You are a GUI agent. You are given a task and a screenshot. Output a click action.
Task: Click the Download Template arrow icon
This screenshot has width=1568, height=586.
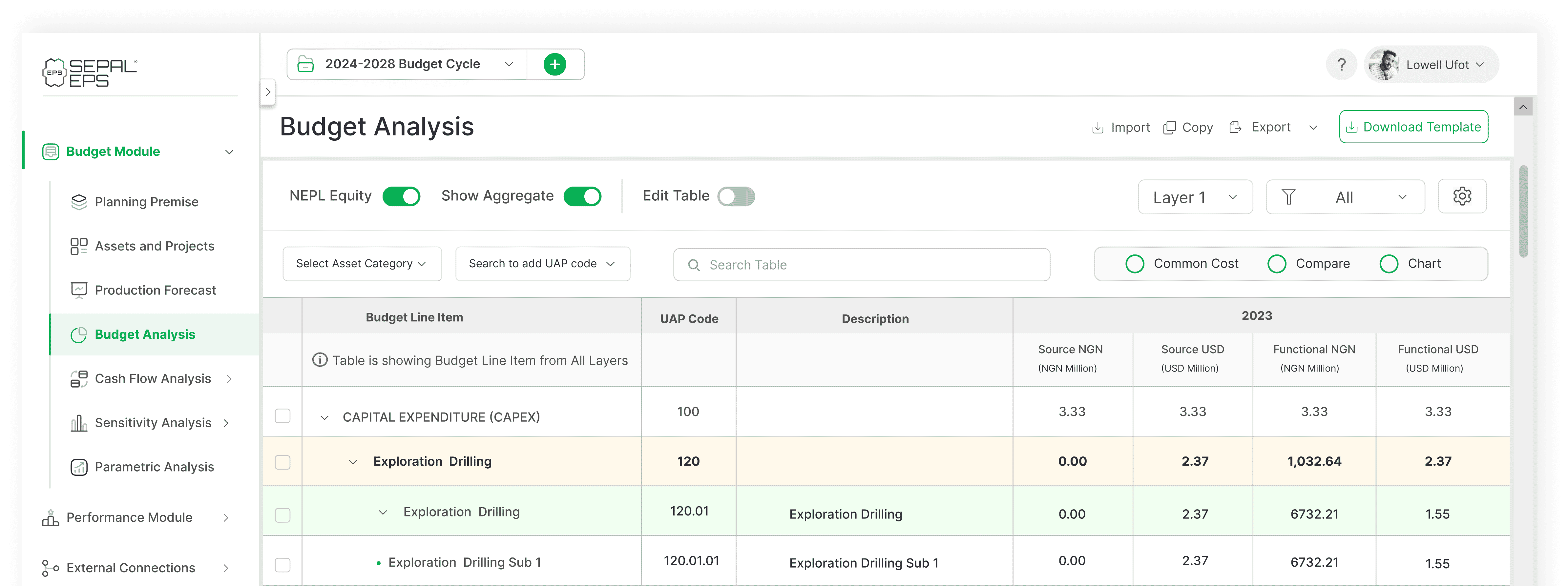[x=1351, y=127]
